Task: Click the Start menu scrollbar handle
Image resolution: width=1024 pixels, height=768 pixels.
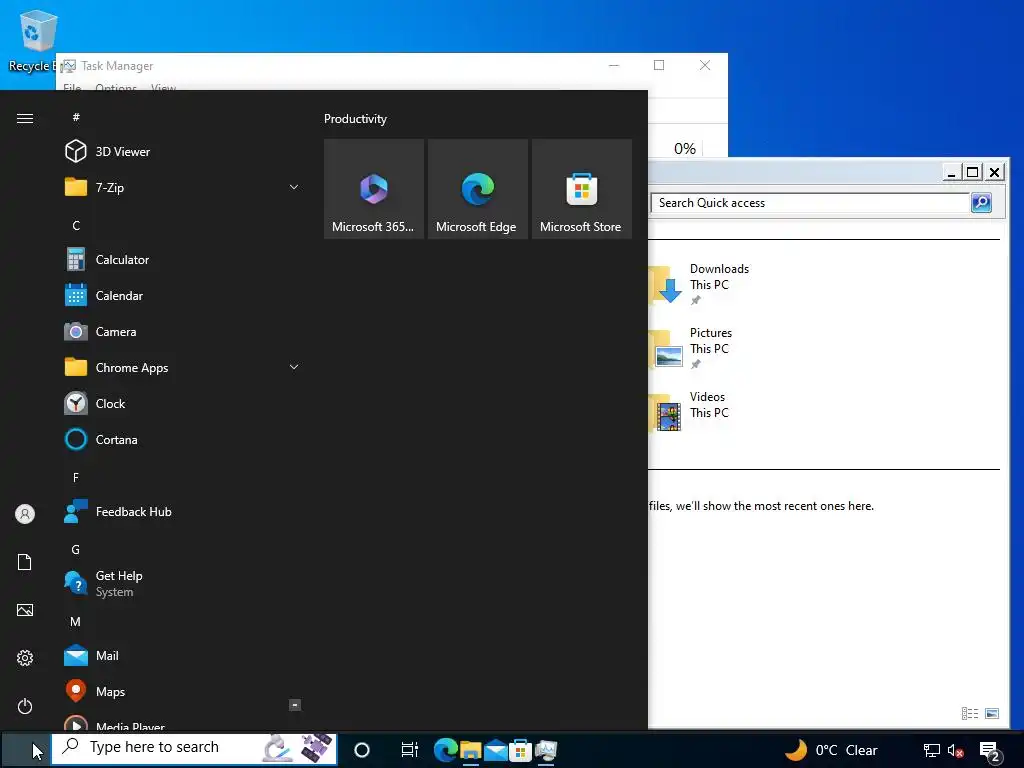Action: (x=295, y=705)
